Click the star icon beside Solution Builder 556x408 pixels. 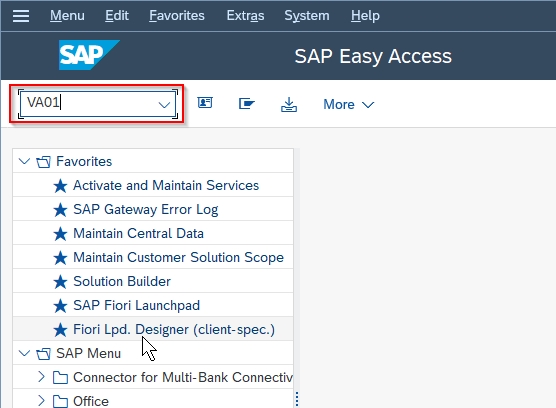pyautogui.click(x=60, y=282)
